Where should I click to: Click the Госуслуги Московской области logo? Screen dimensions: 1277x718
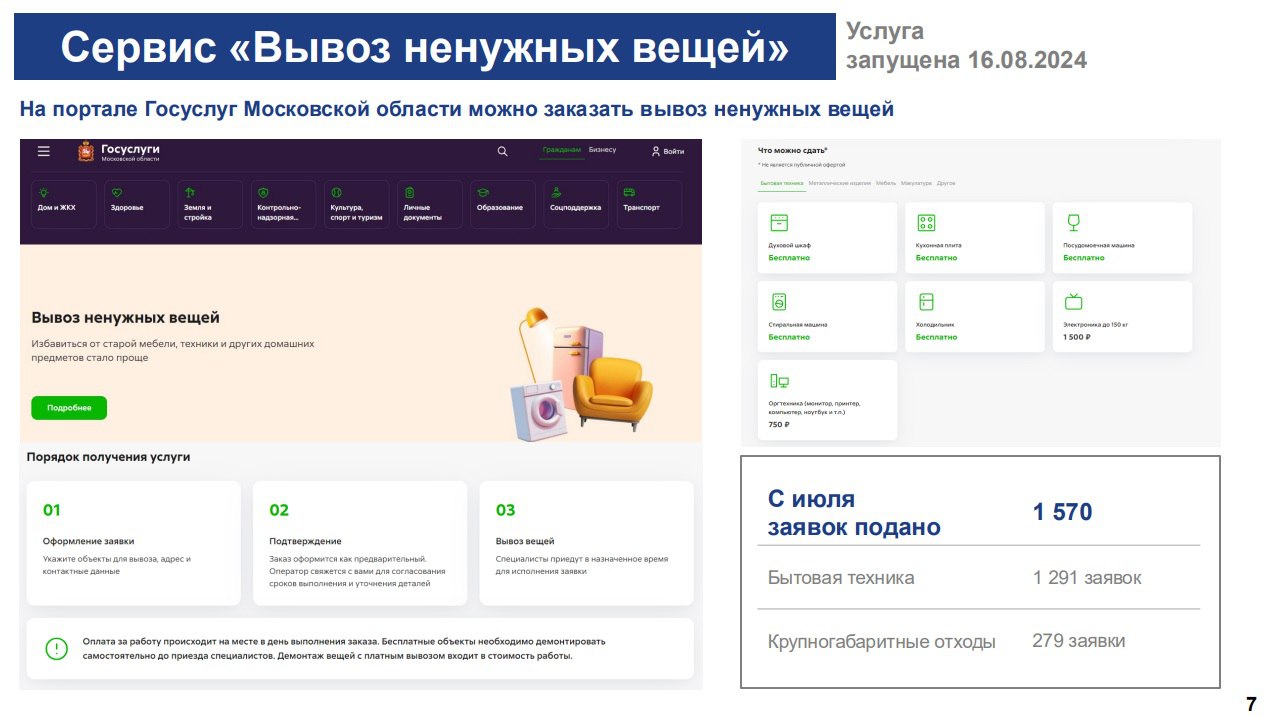[x=119, y=152]
